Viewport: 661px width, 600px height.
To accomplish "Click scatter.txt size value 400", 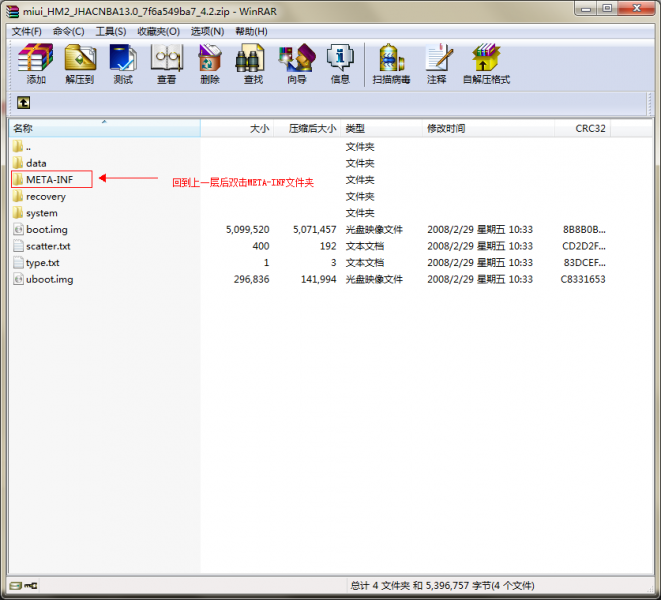I will click(x=261, y=246).
